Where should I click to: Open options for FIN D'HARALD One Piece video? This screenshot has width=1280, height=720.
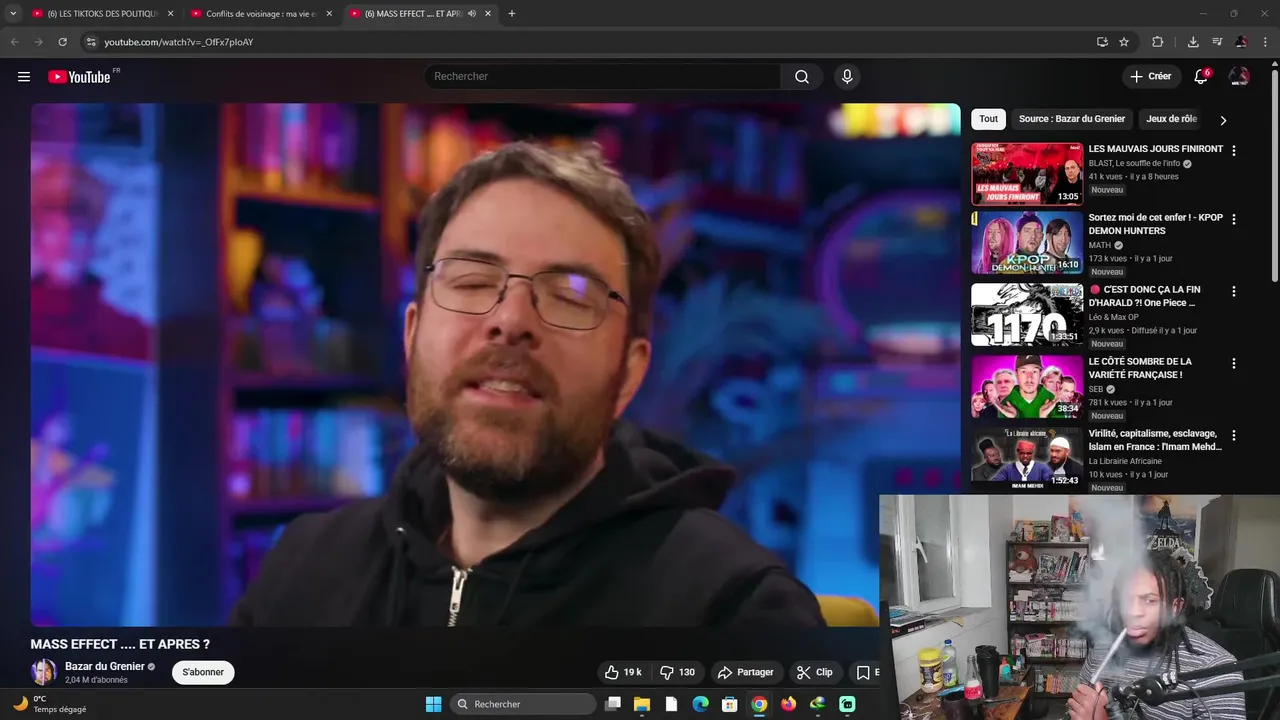click(1233, 291)
